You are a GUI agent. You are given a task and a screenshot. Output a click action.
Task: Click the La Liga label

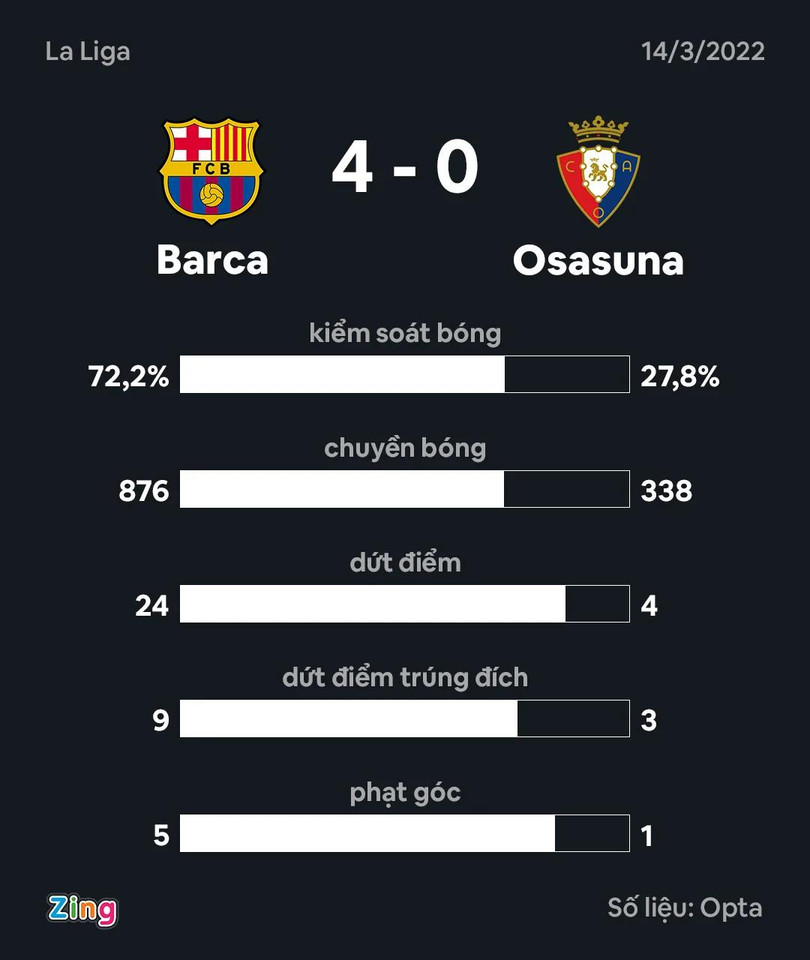coord(88,52)
